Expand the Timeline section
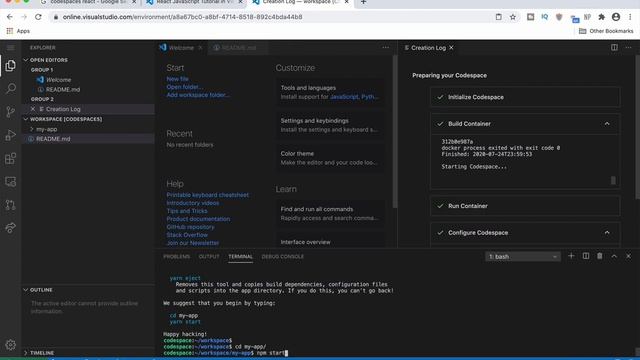 (88, 353)
